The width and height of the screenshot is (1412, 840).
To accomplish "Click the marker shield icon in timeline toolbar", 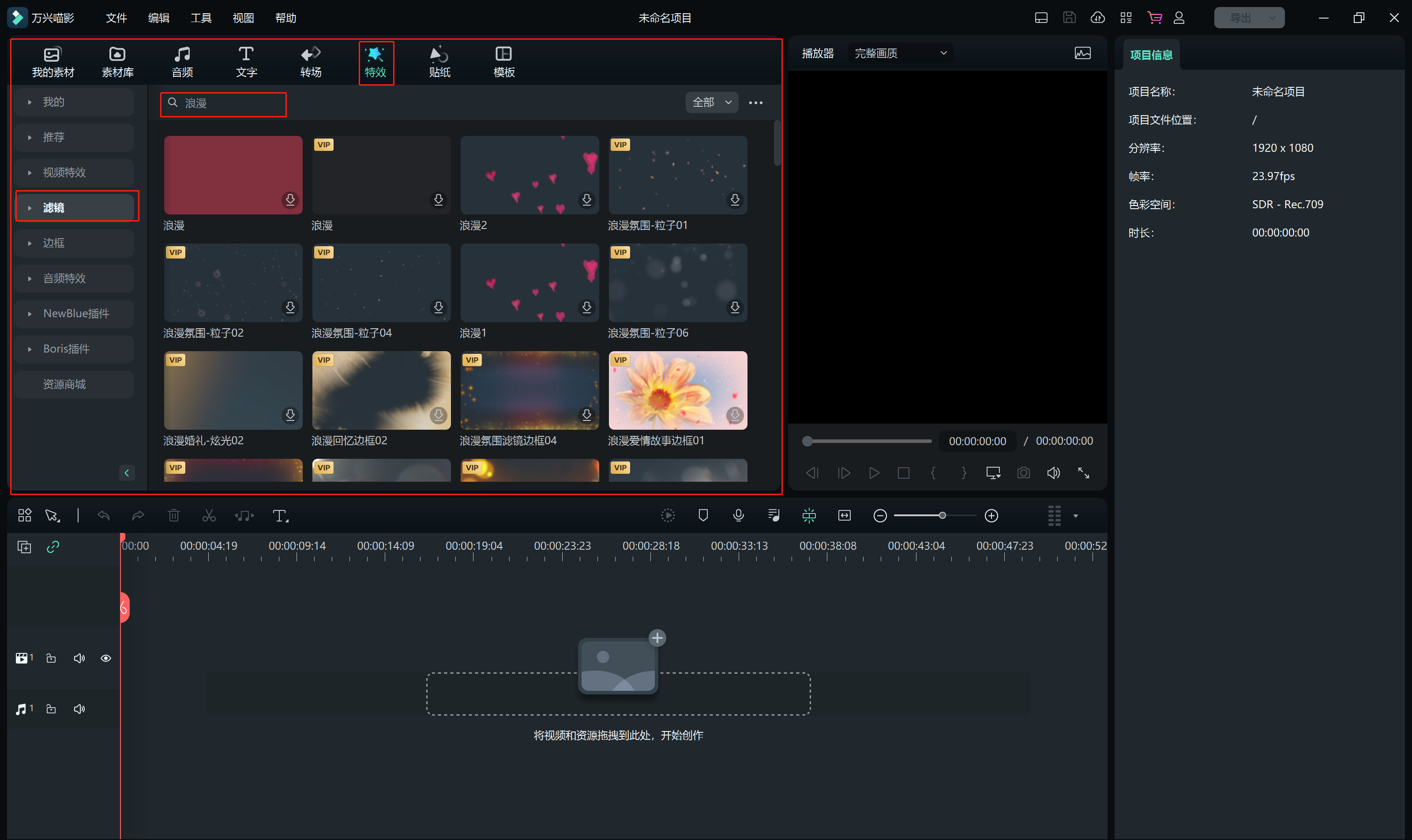I will pyautogui.click(x=703, y=515).
